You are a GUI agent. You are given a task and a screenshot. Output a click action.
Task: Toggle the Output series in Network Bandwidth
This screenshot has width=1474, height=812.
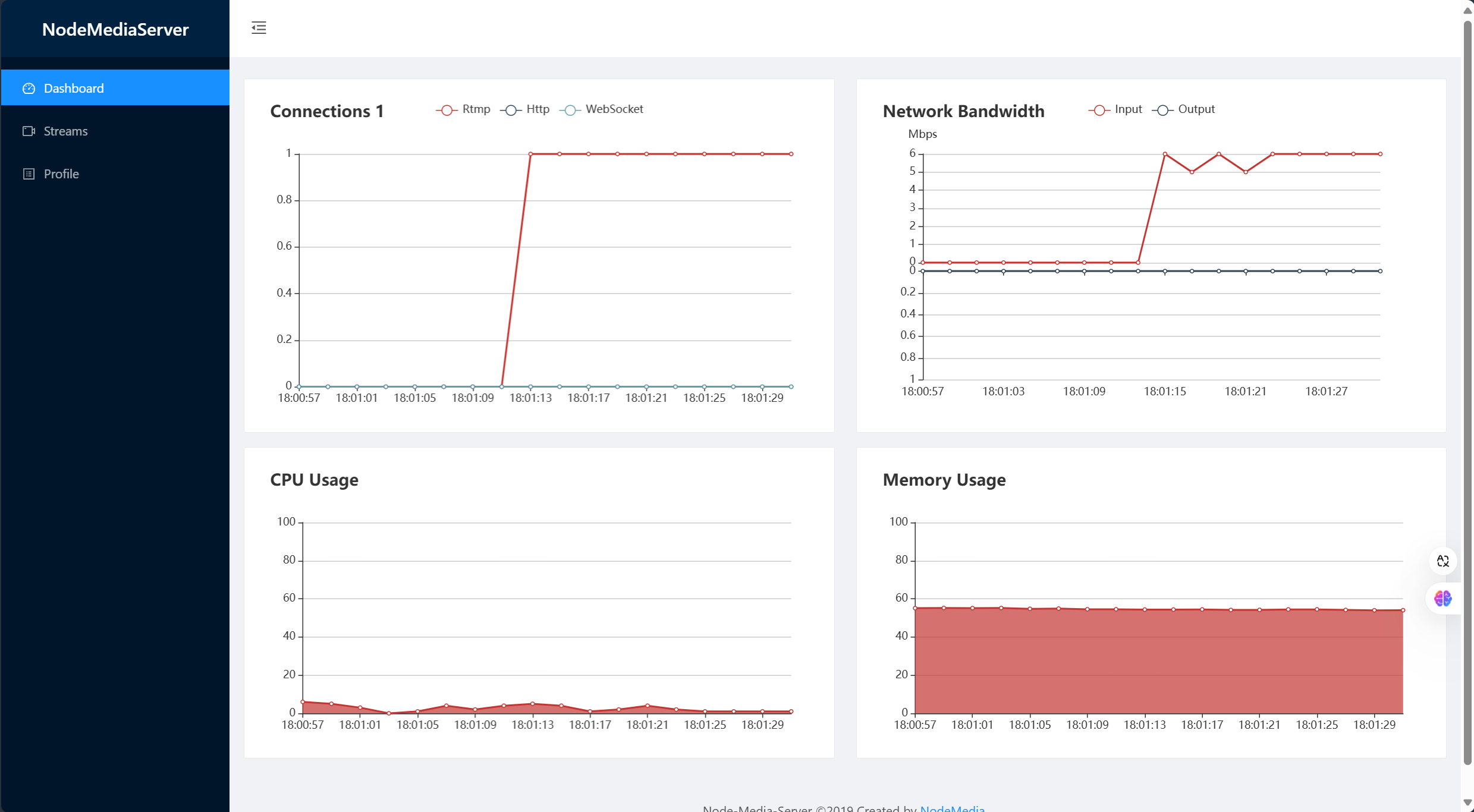coord(1163,109)
